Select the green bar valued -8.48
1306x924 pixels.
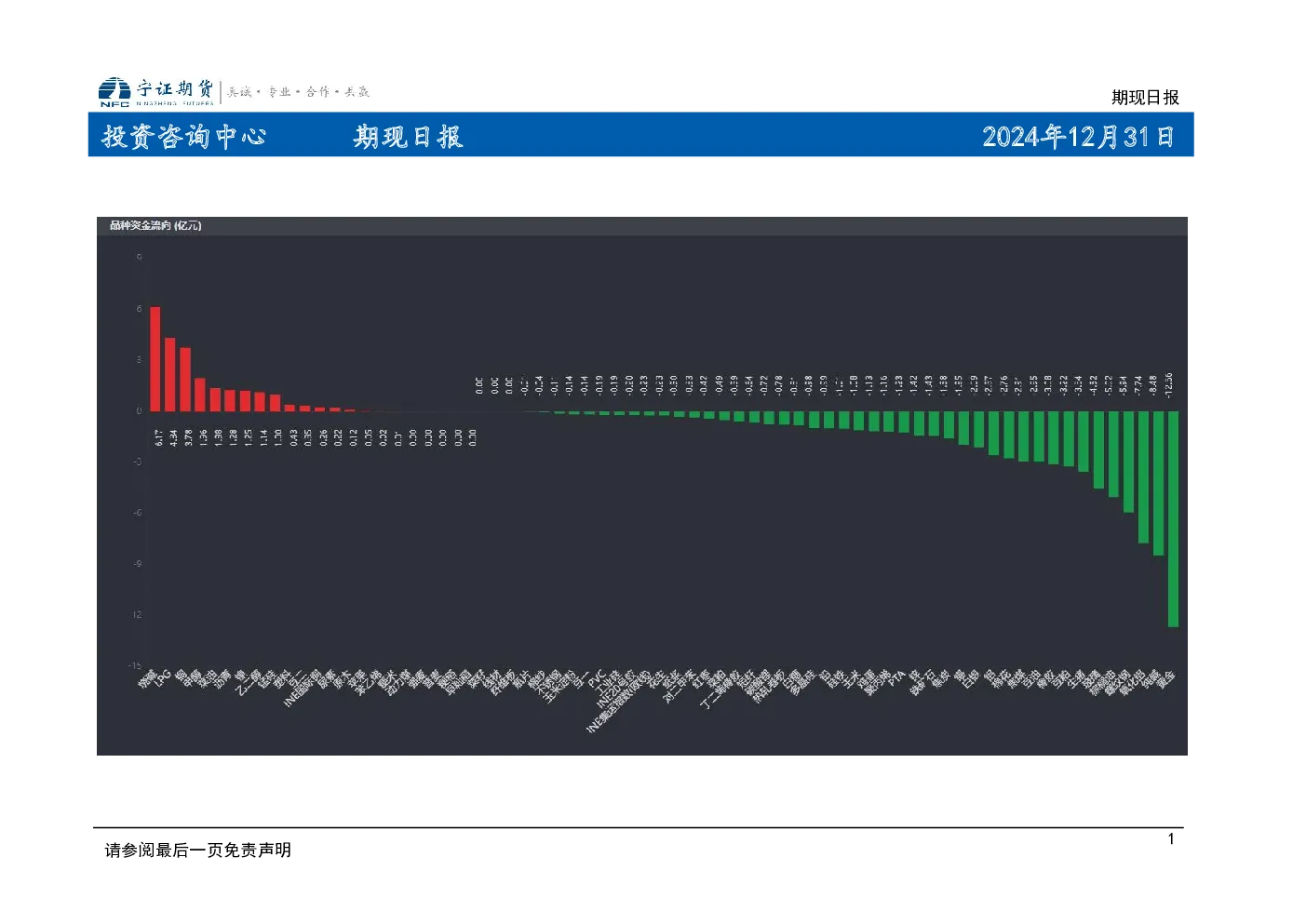(x=1158, y=484)
